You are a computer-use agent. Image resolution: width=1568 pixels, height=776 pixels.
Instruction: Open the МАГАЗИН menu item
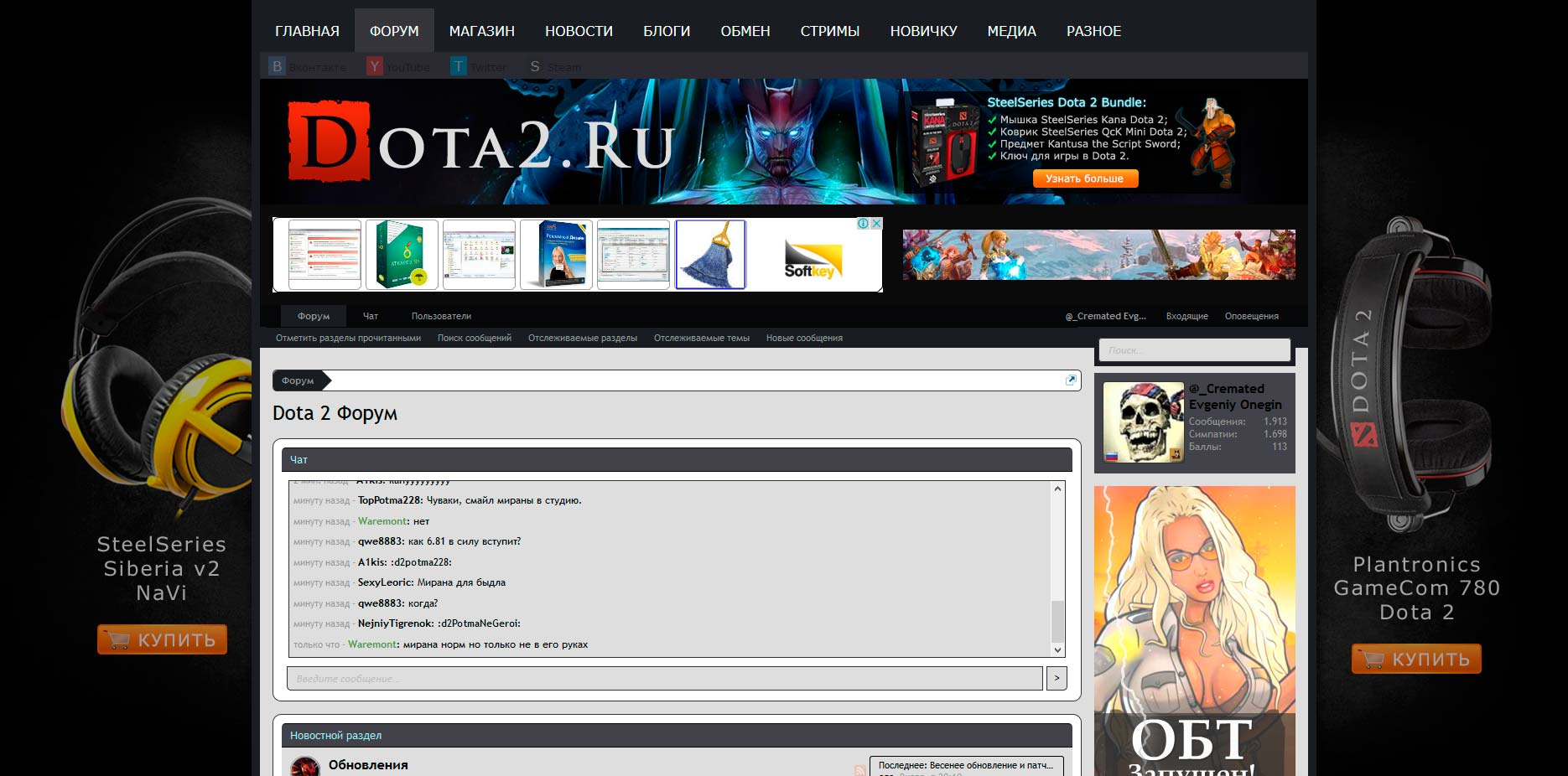point(482,31)
